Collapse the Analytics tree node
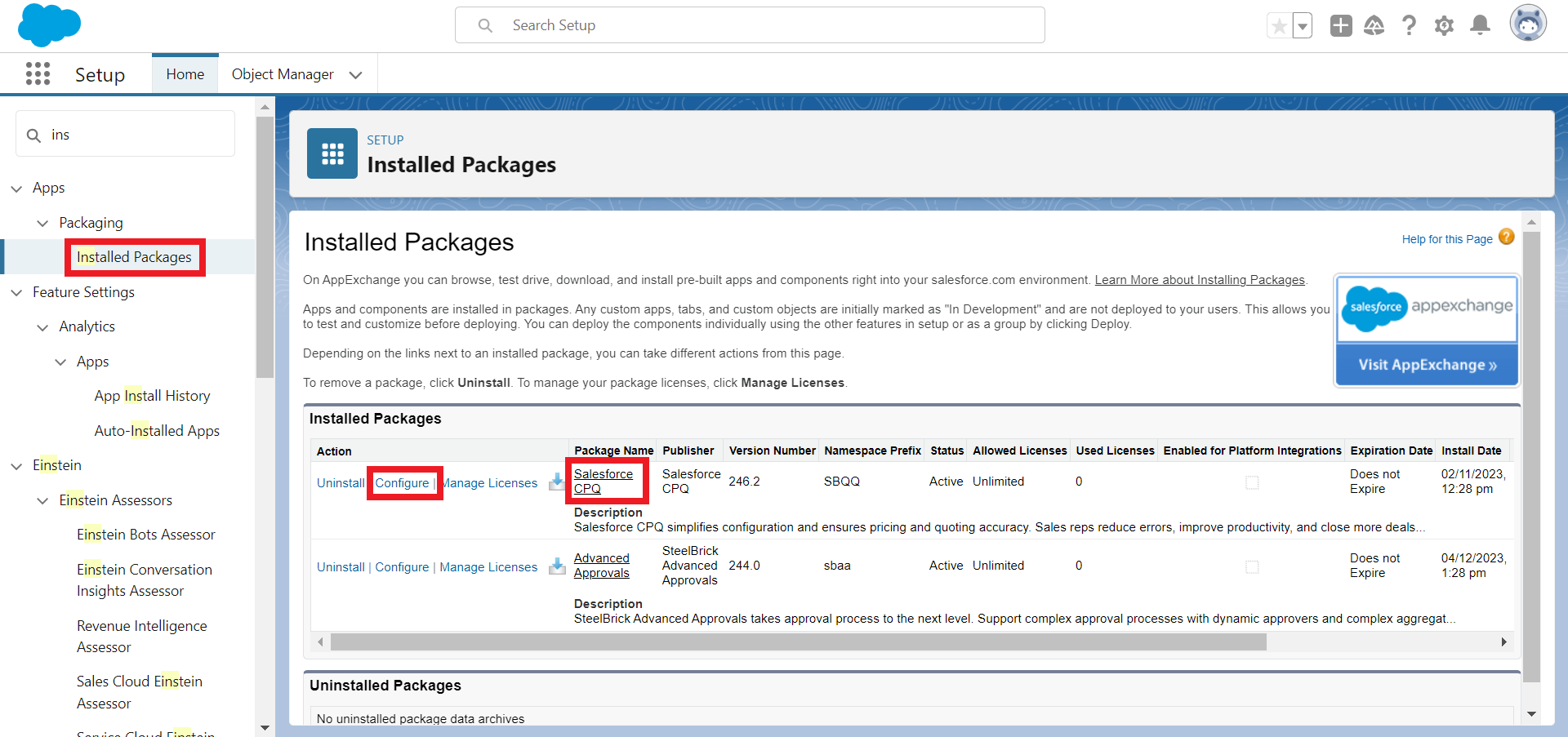 42,327
